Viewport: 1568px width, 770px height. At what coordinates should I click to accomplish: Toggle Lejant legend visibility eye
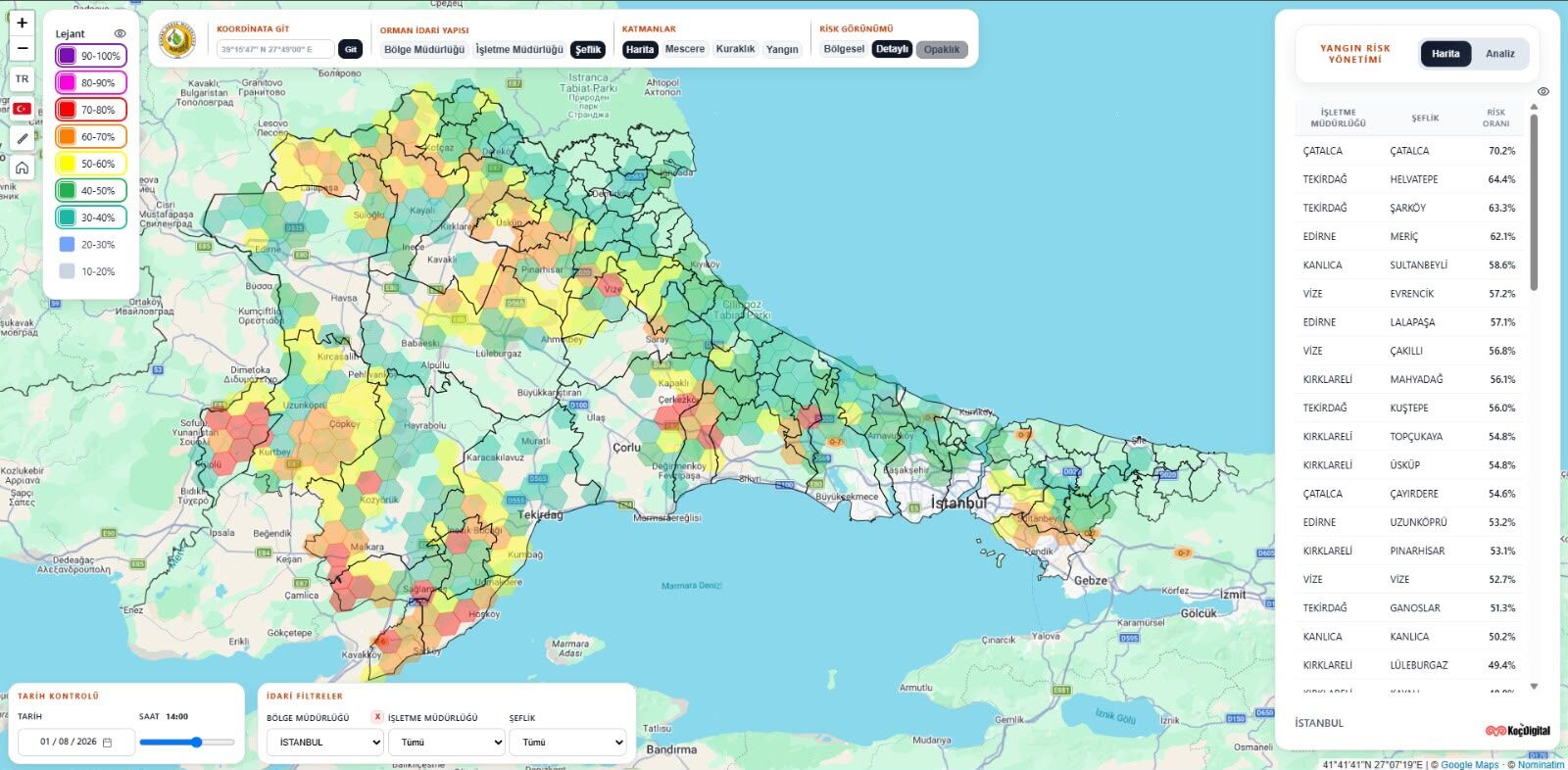click(120, 33)
